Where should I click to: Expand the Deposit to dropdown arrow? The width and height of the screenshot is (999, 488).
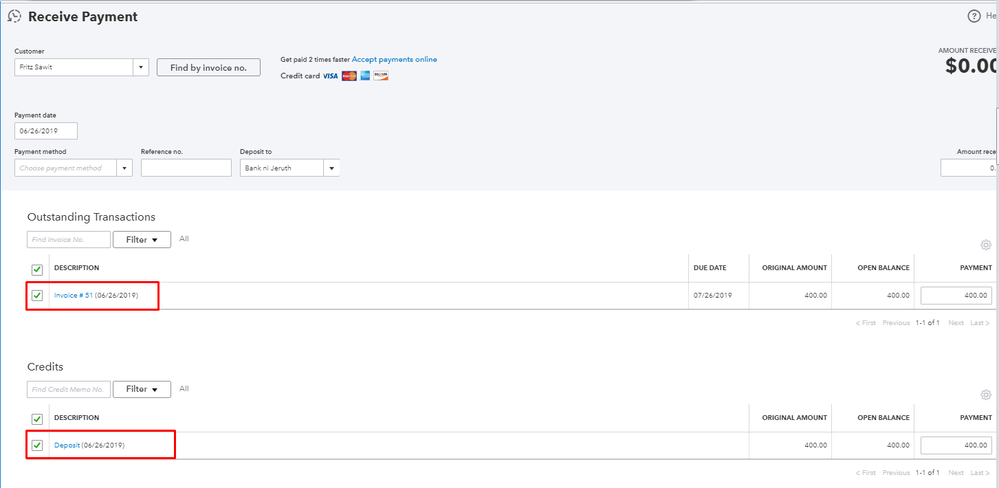pyautogui.click(x=332, y=168)
